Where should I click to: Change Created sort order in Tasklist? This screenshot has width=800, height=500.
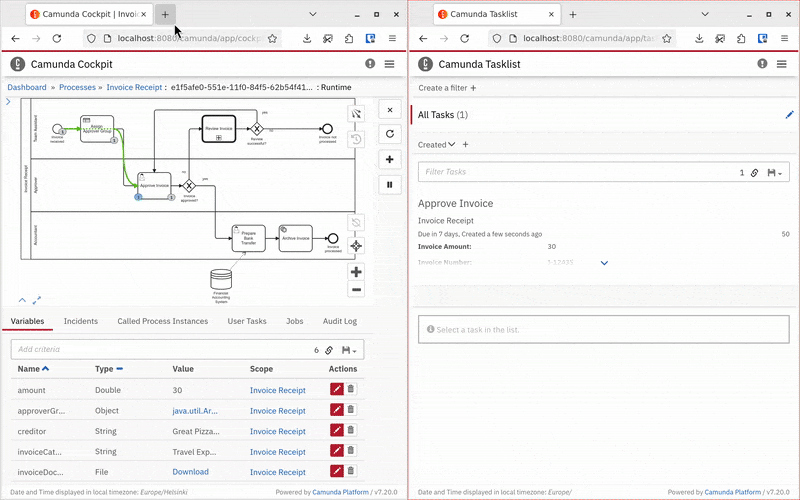coord(436,145)
